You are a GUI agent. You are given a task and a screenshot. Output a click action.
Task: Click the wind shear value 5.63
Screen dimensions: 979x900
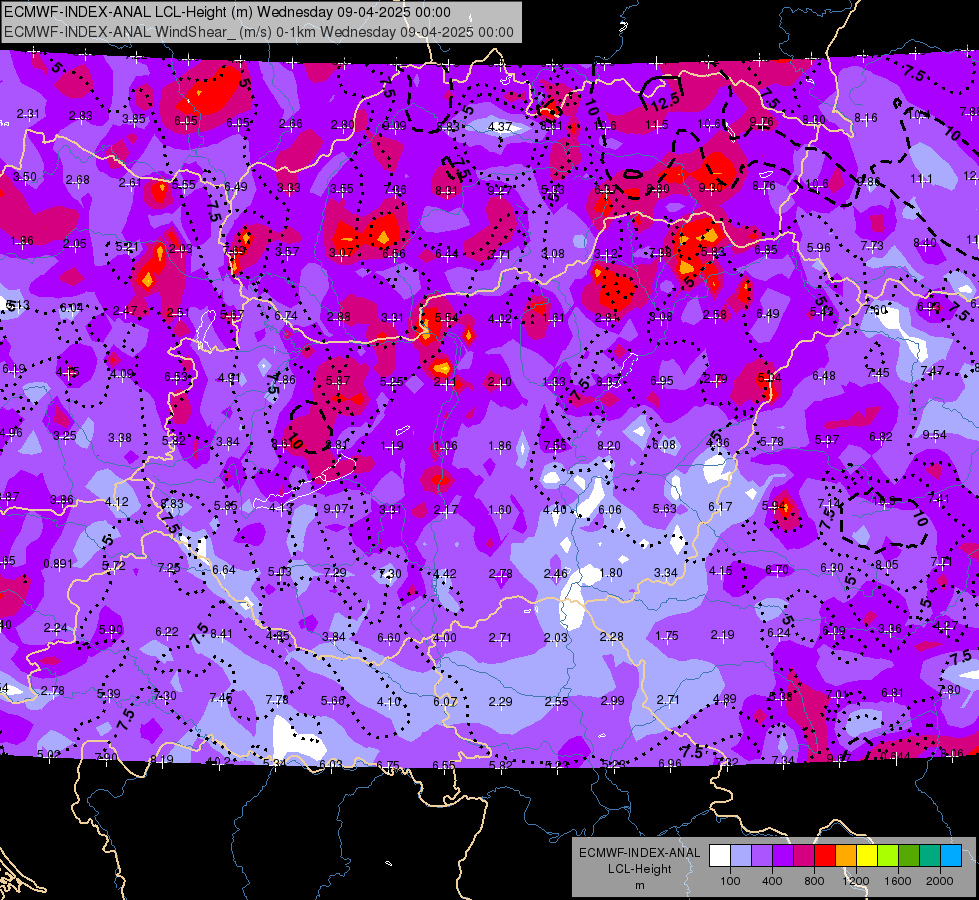tap(664, 508)
